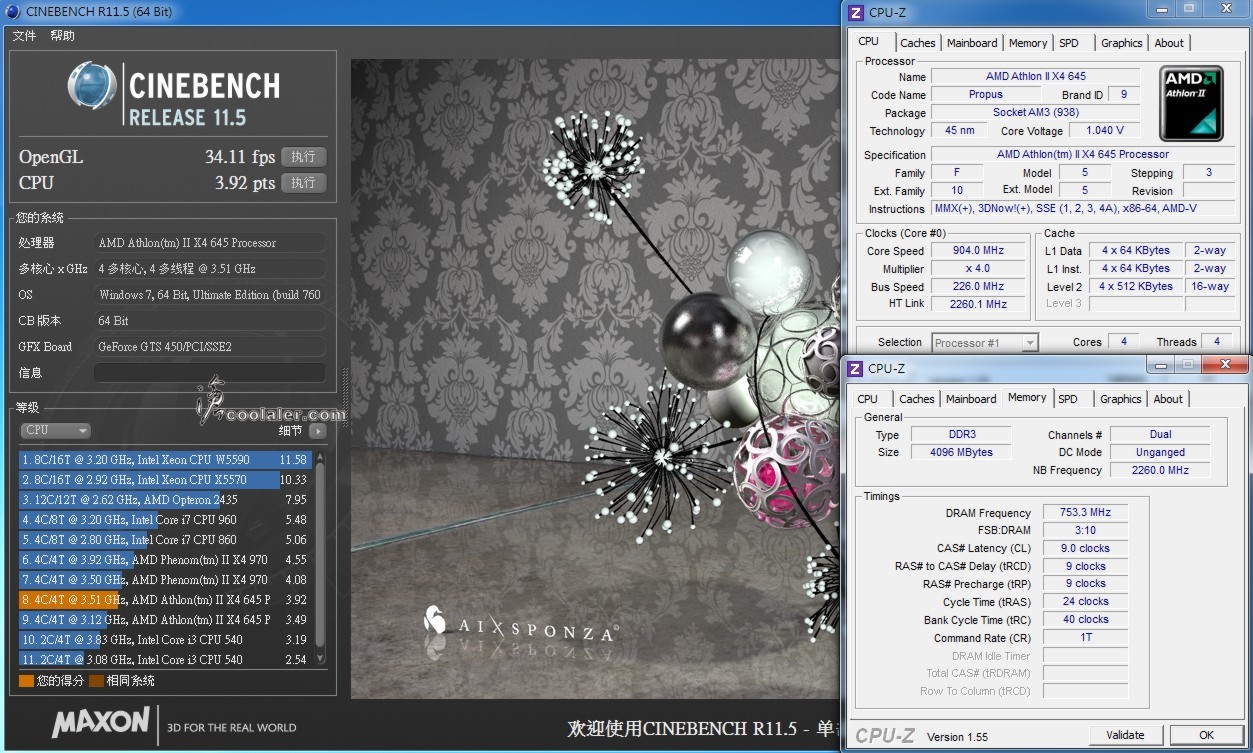Viewport: 1253px width, 753px height.
Task: Select the Memory tab in the CPU-tab CPU-Z window
Action: (1028, 43)
